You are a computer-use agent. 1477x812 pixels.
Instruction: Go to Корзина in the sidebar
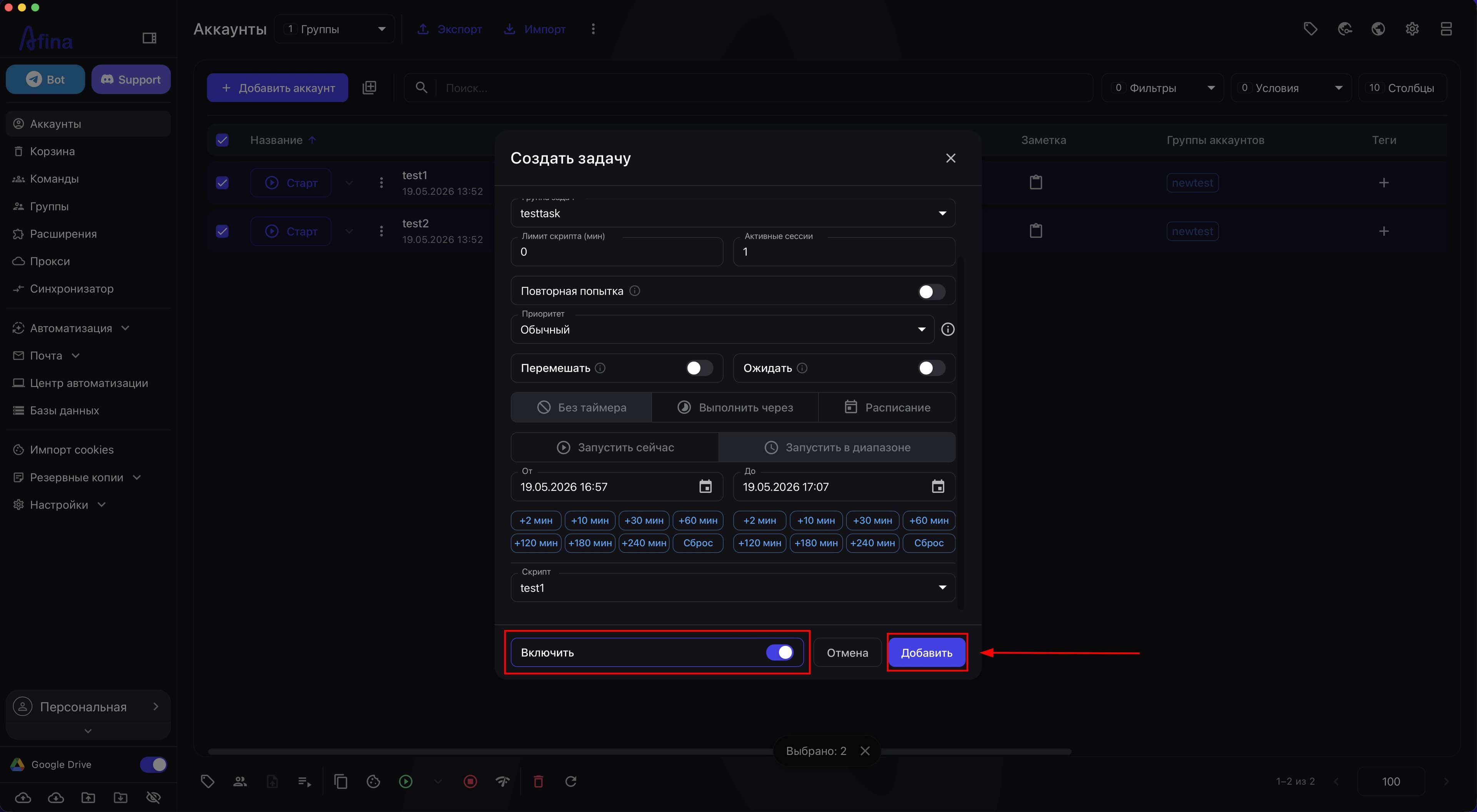pos(88,152)
